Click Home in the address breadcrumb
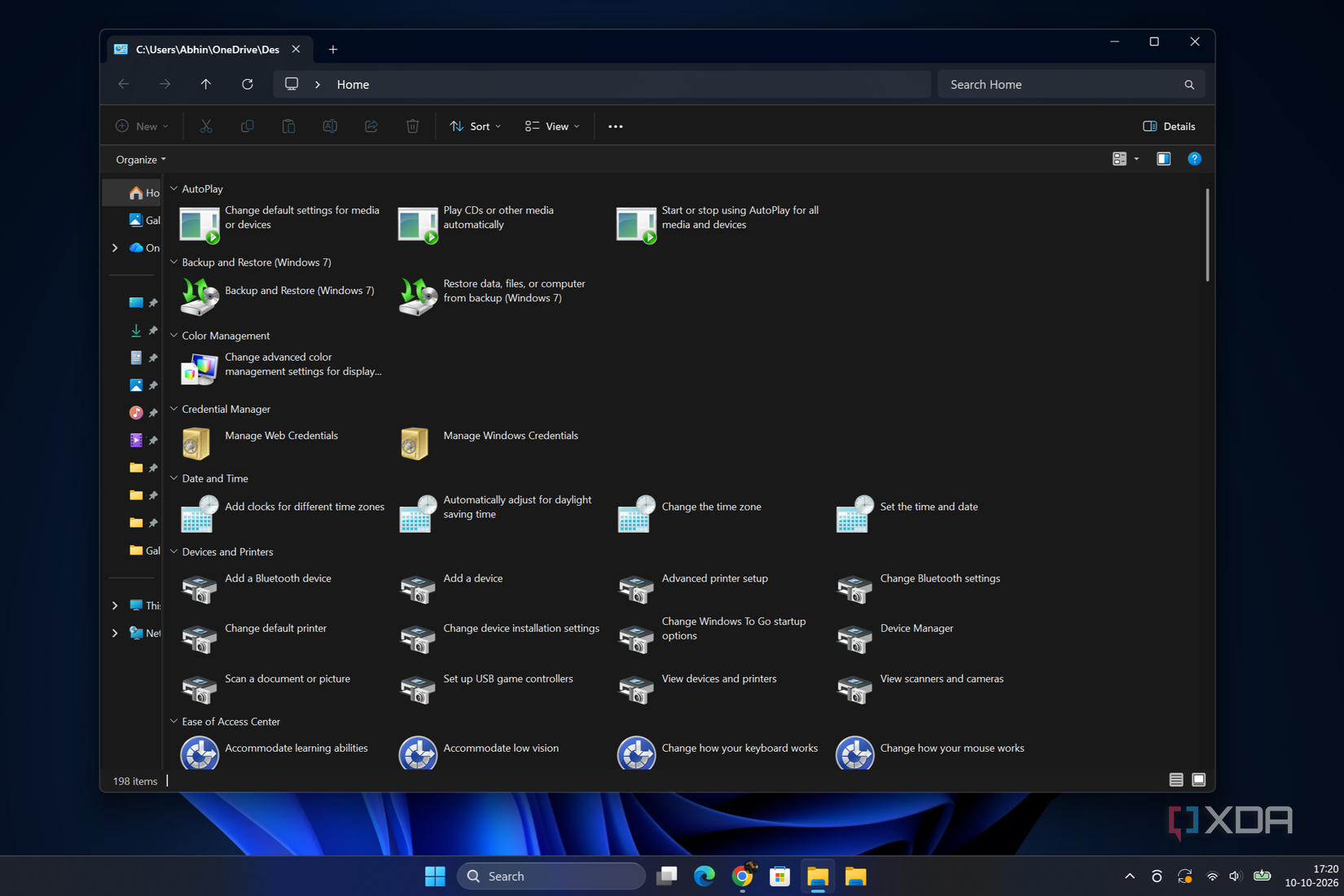1344x896 pixels. (353, 85)
